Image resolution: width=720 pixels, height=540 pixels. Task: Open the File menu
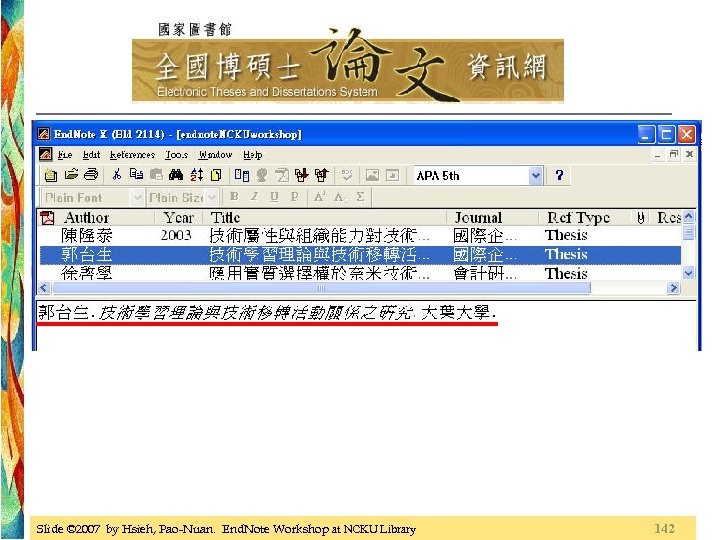click(65, 155)
